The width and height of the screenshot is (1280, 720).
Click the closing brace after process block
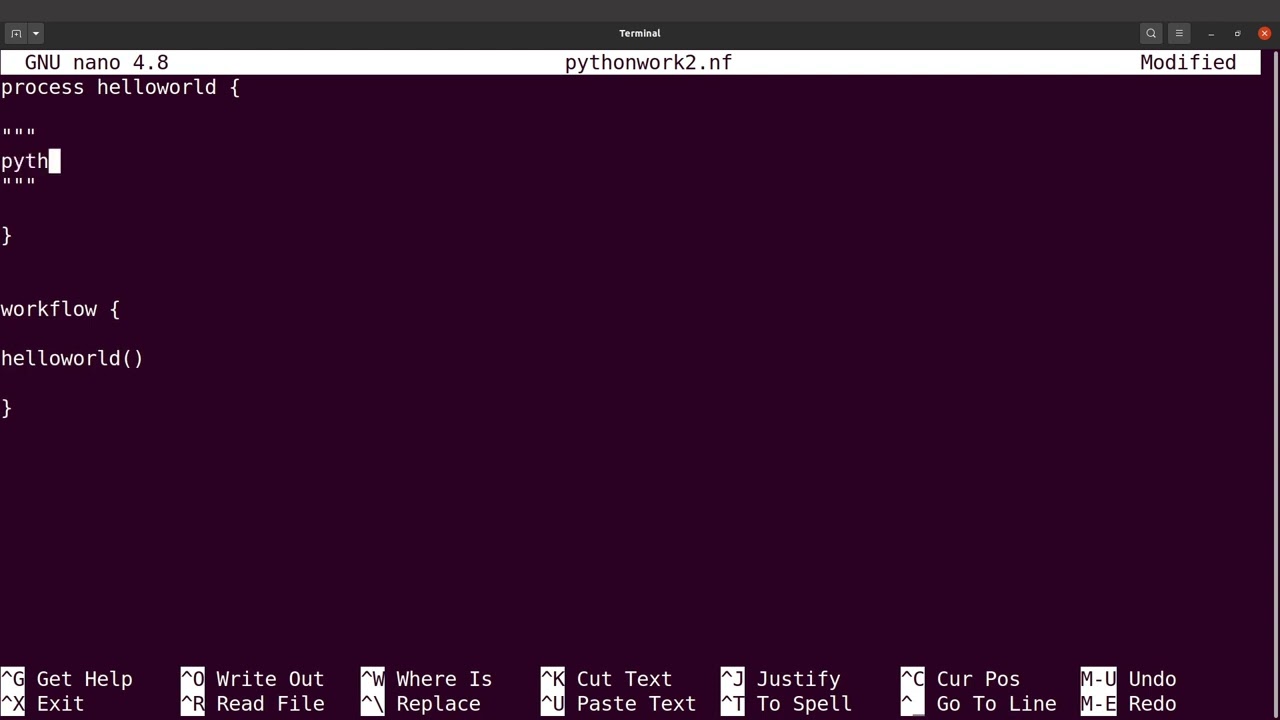point(6,235)
